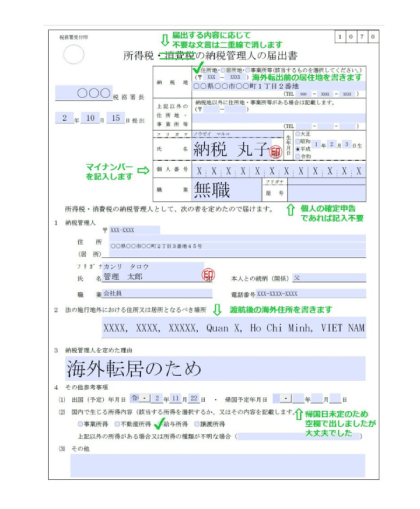This screenshot has height=509, width=420.
Task: Click the birth day field showing 3
Action: point(347,144)
